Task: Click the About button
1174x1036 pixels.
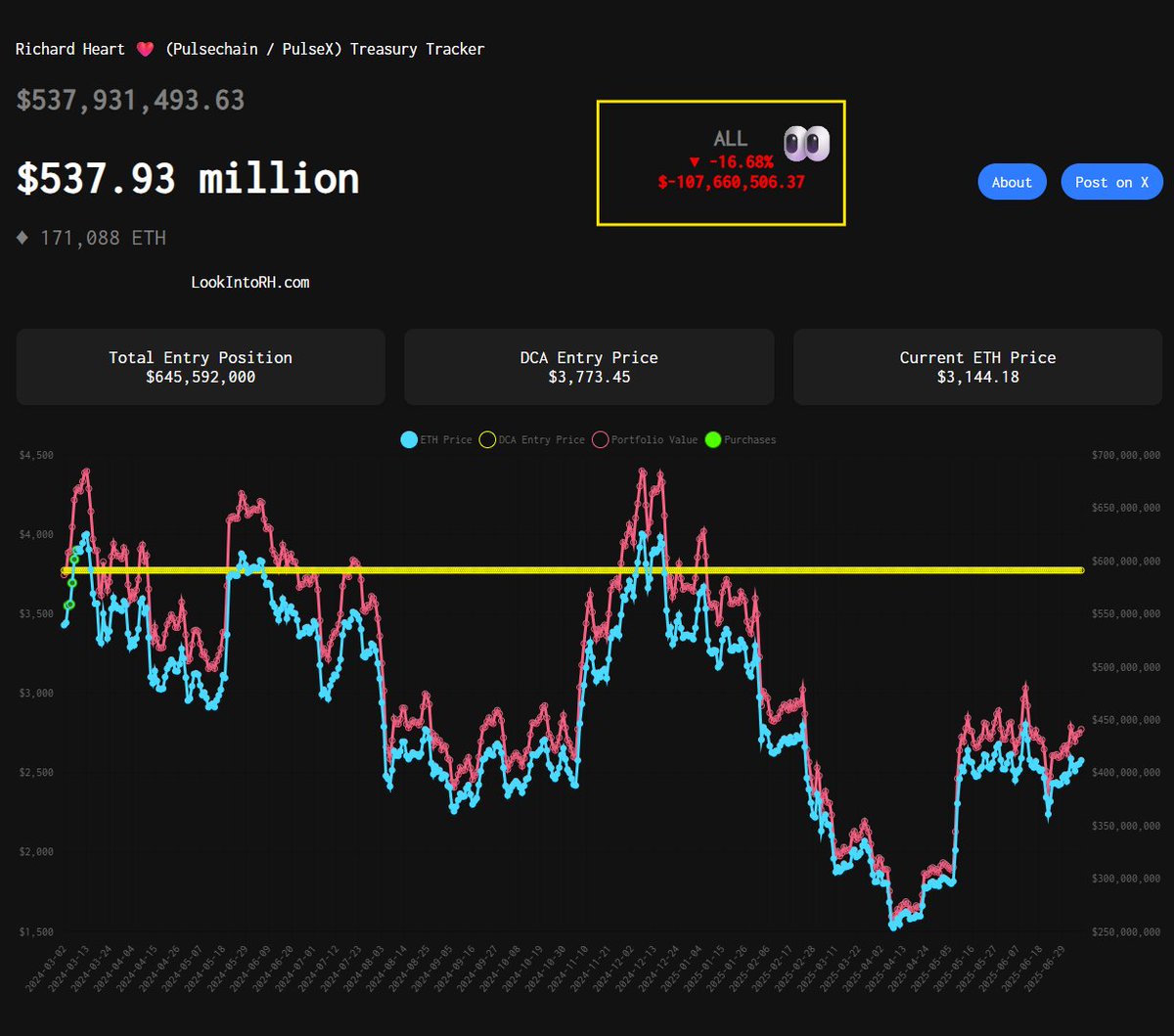Action: (x=1012, y=182)
